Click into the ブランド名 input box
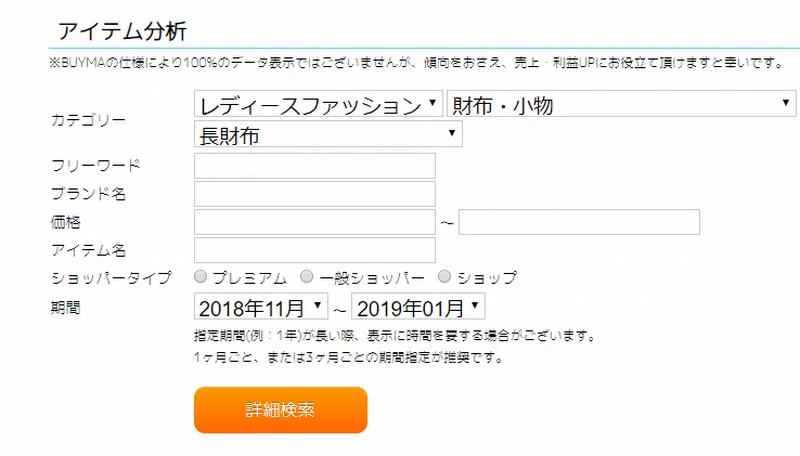 (x=315, y=194)
